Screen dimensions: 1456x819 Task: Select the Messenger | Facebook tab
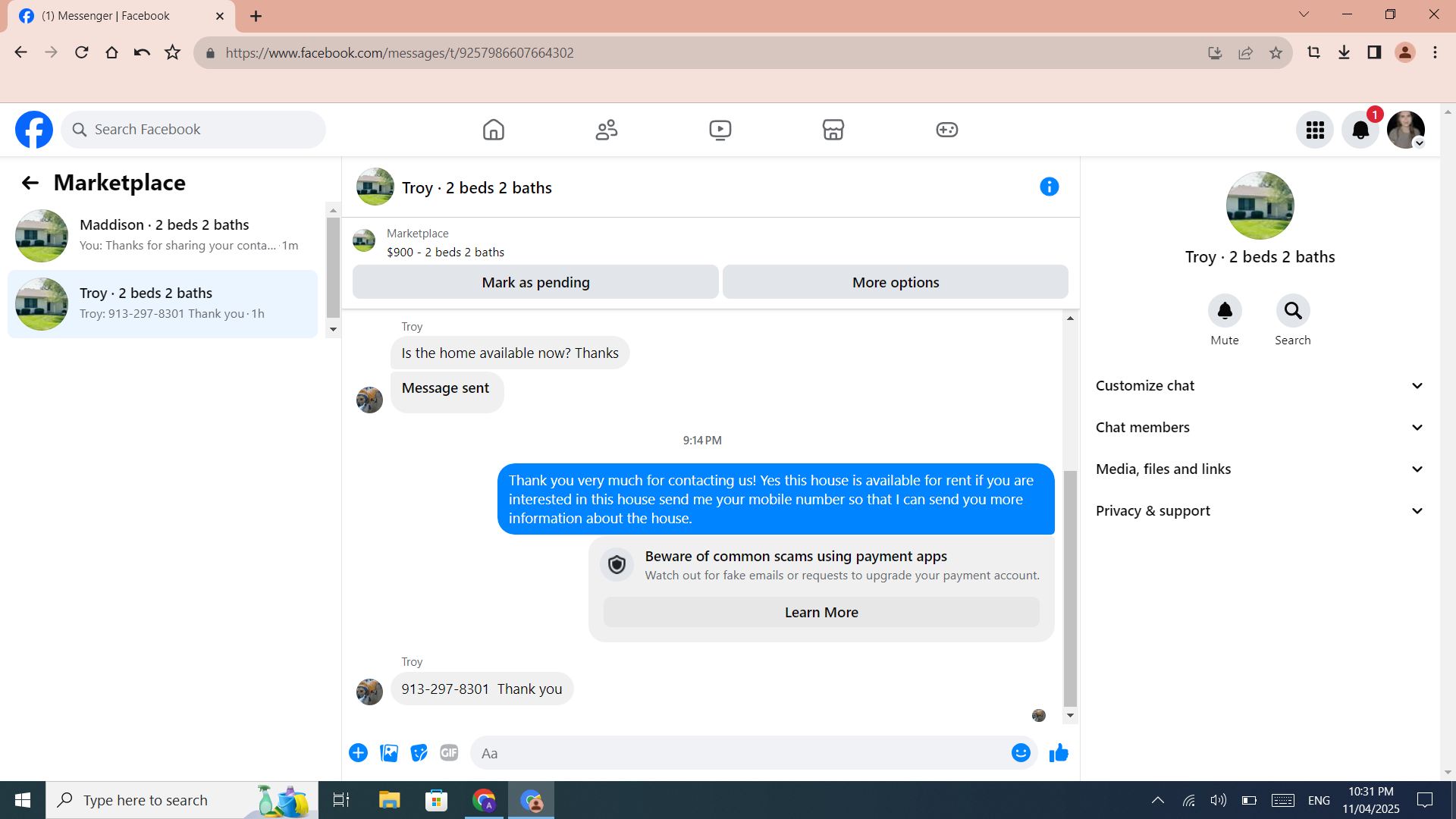point(121,16)
